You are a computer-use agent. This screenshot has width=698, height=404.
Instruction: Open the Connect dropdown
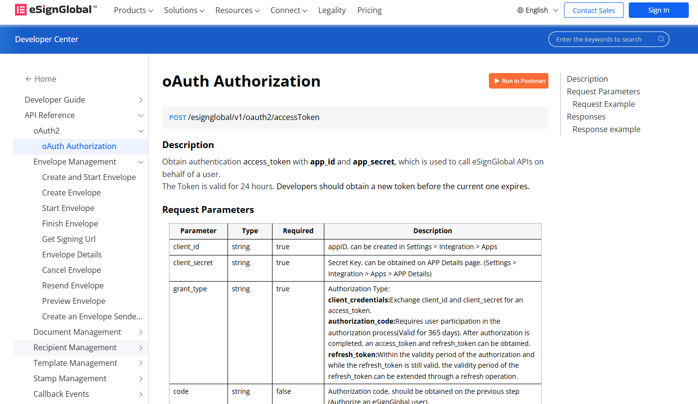pos(288,10)
